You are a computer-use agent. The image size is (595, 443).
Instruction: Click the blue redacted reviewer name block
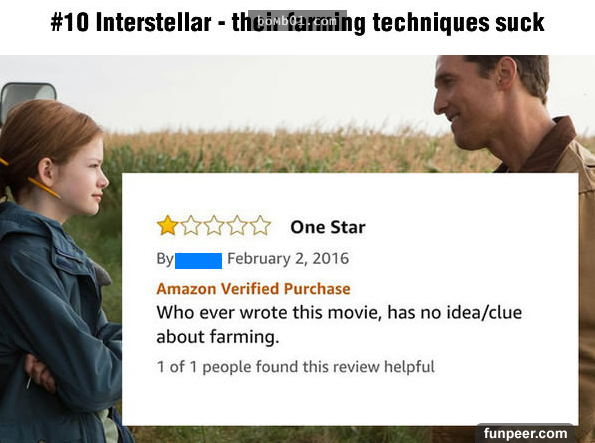click(x=198, y=261)
